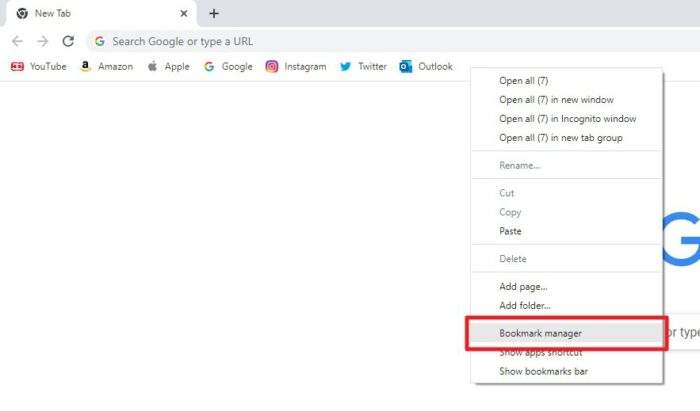
Task: Open the Instagram bookmark
Action: click(296, 66)
